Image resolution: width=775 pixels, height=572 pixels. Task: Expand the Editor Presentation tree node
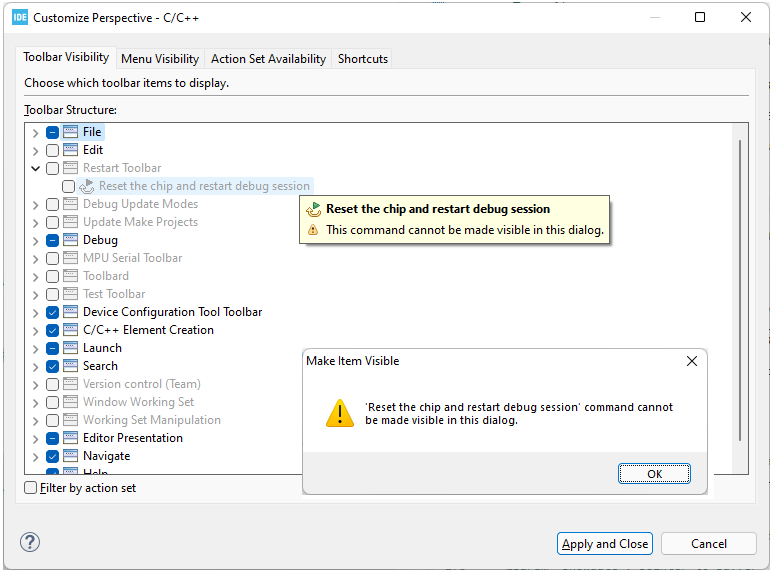click(x=36, y=438)
